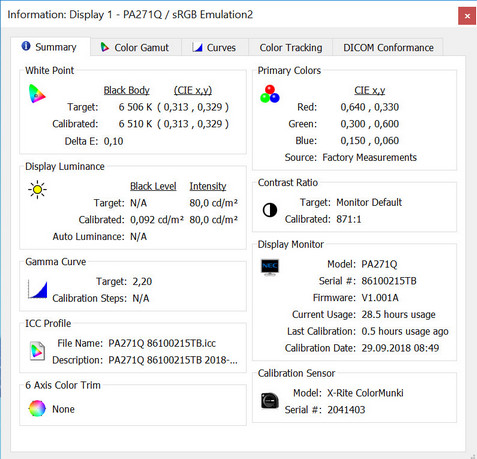Click Last Calibration 0.5 hours usage ago
The height and width of the screenshot is (459, 477).
(405, 331)
